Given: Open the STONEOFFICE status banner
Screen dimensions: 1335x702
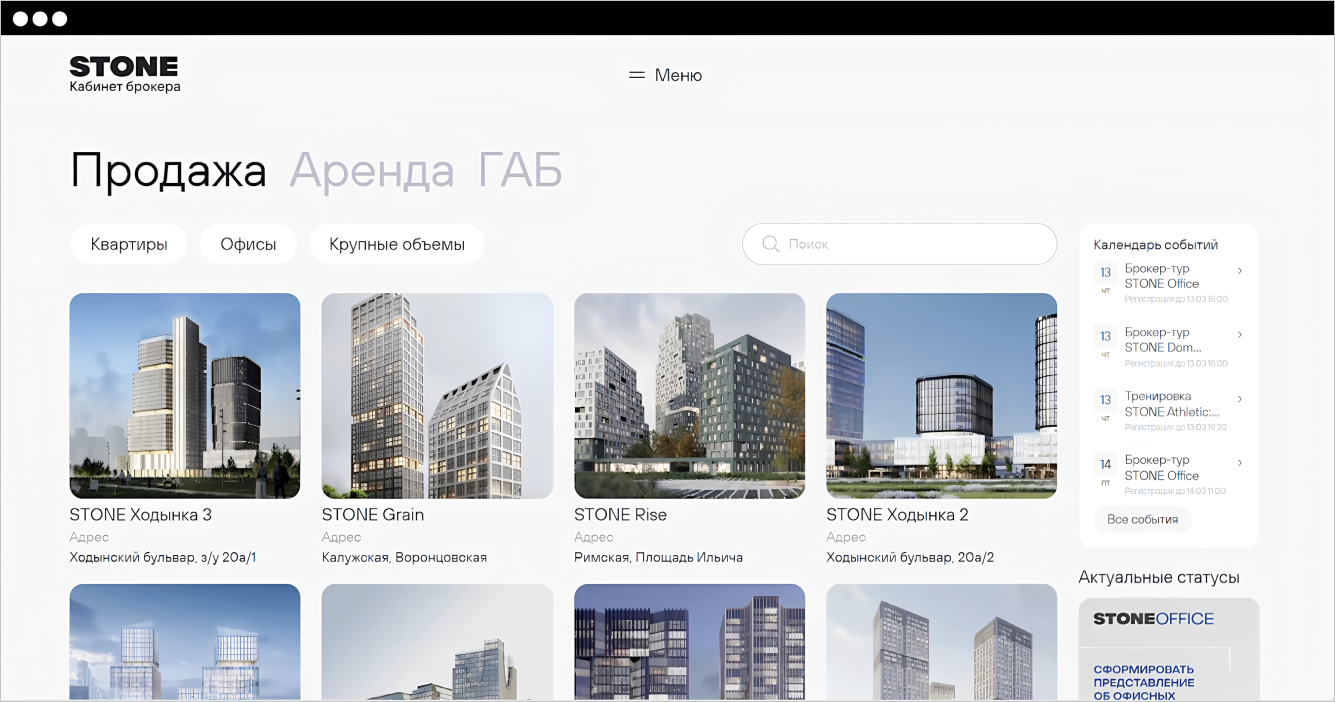Looking at the screenshot, I should pos(1168,650).
